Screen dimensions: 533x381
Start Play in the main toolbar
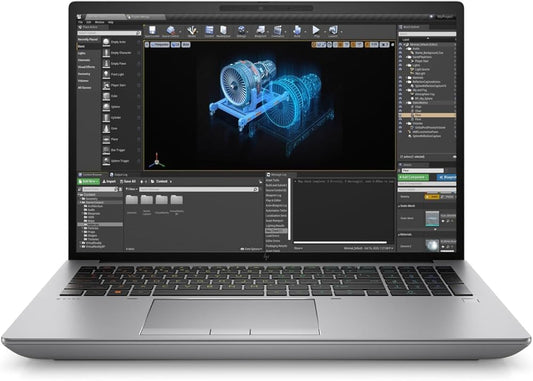click(x=316, y=30)
